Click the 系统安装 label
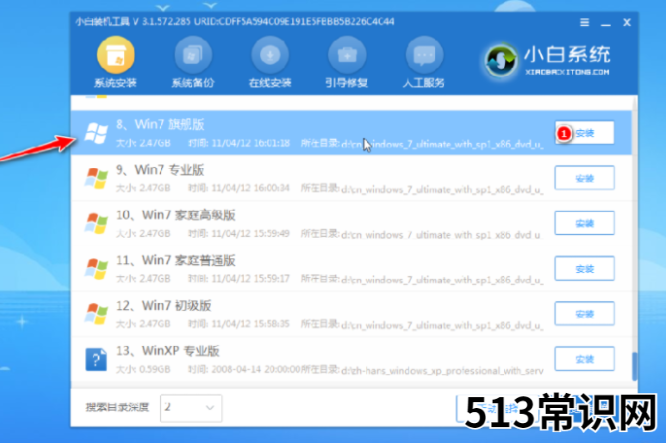The height and width of the screenshot is (443, 666). [116, 82]
